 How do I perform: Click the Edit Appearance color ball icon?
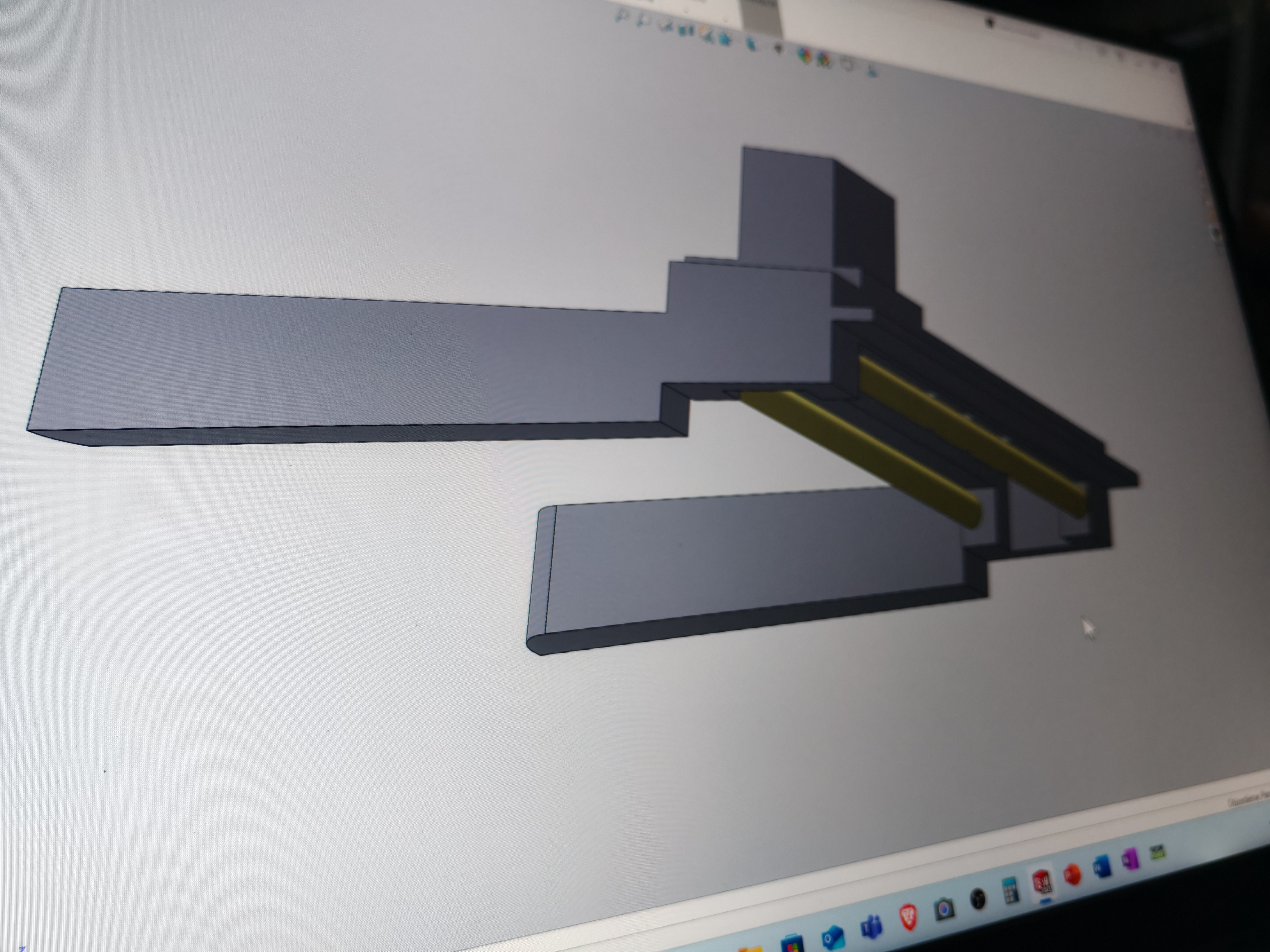tap(805, 55)
